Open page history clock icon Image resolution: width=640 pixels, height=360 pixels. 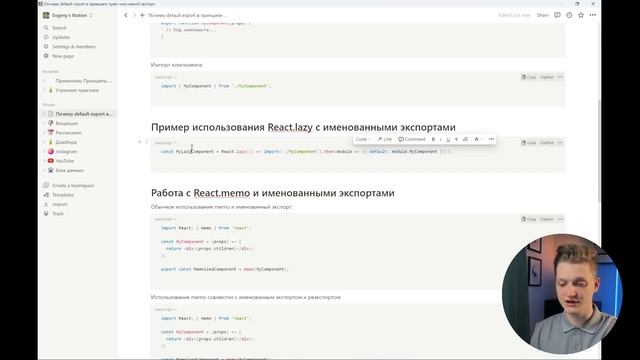(x=569, y=15)
